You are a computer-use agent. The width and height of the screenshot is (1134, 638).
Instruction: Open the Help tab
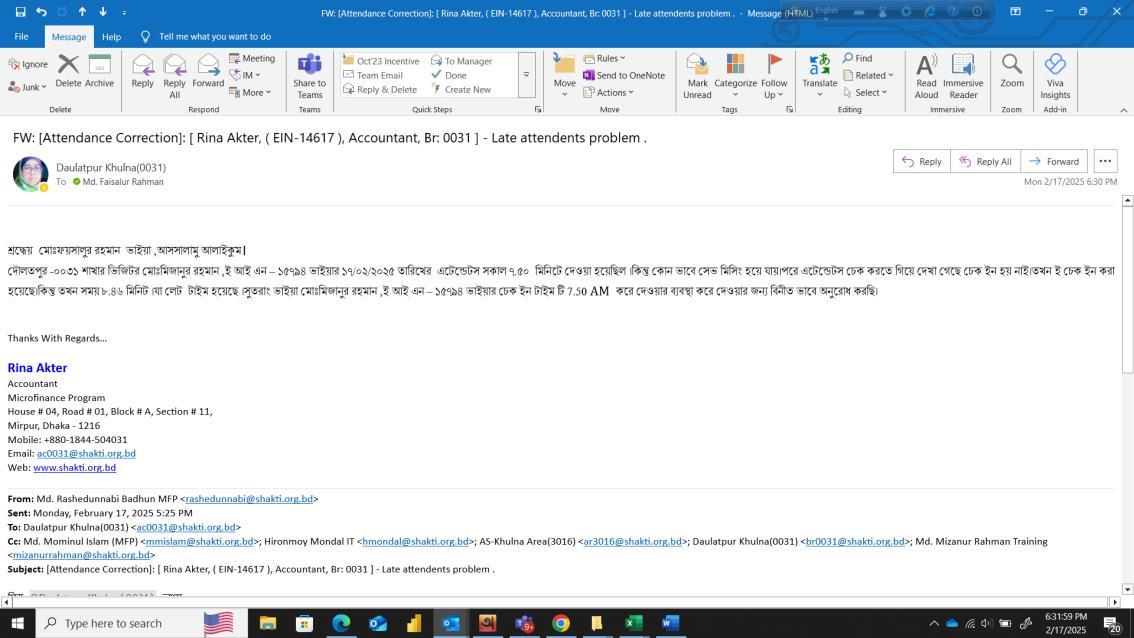pos(111,36)
